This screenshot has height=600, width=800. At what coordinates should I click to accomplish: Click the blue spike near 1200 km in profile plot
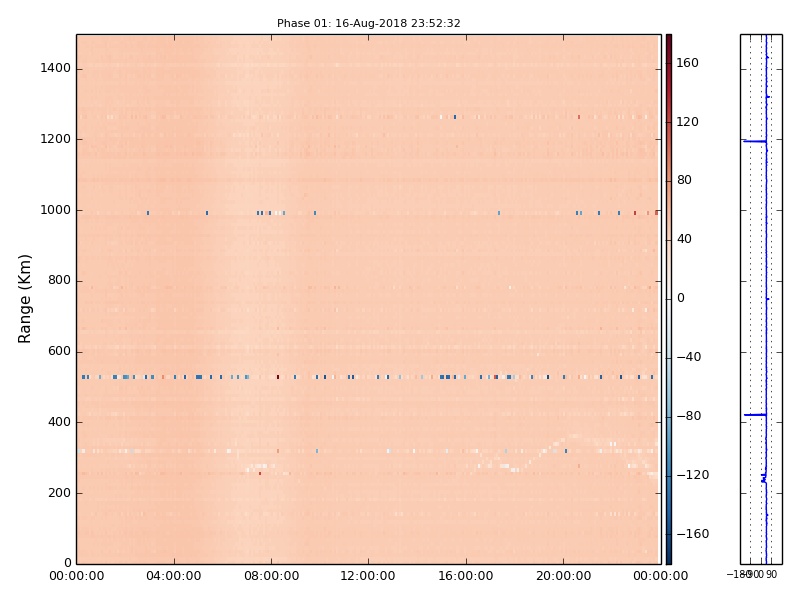pyautogui.click(x=755, y=141)
